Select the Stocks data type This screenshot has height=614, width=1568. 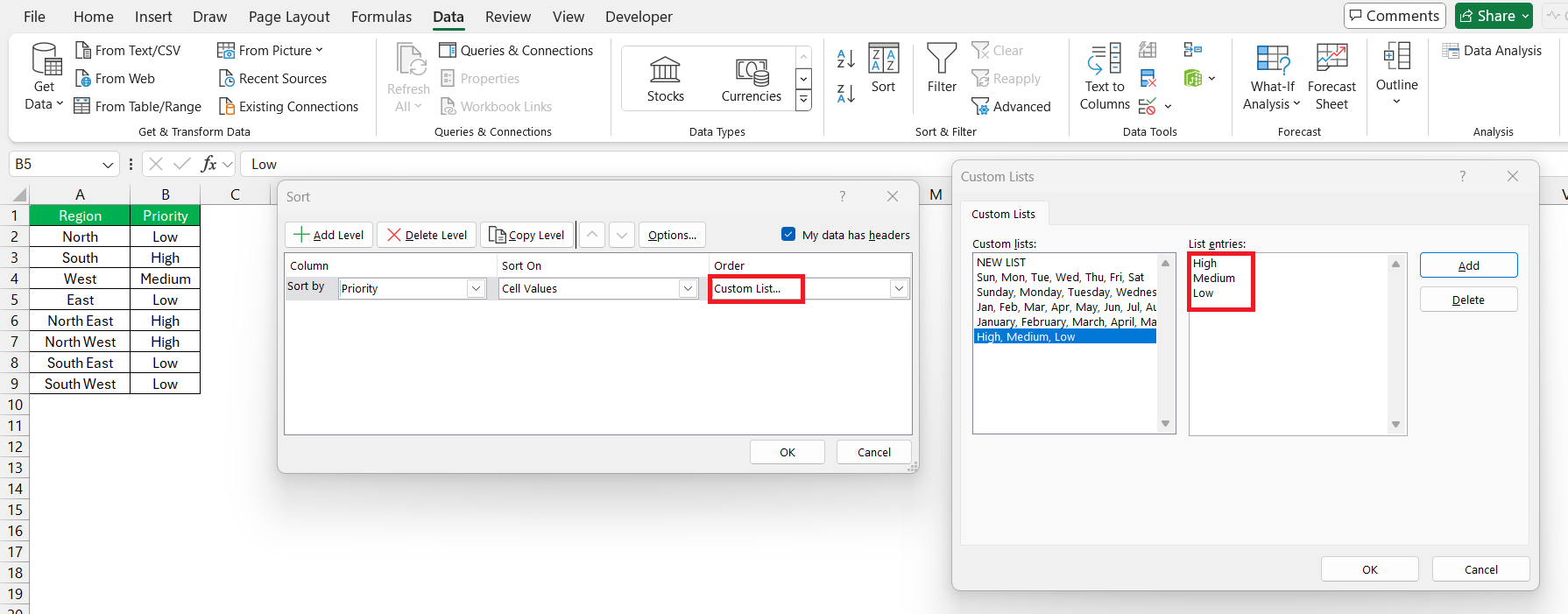666,79
